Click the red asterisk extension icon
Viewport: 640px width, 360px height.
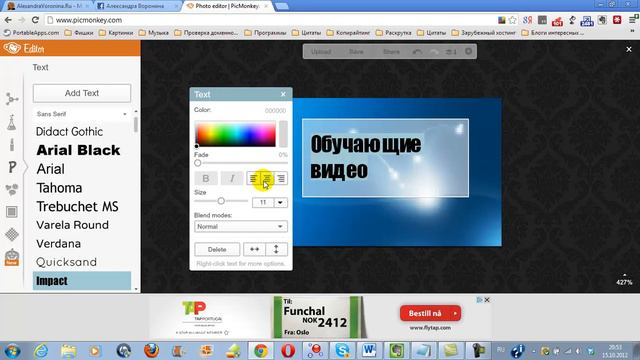pyautogui.click(x=617, y=20)
